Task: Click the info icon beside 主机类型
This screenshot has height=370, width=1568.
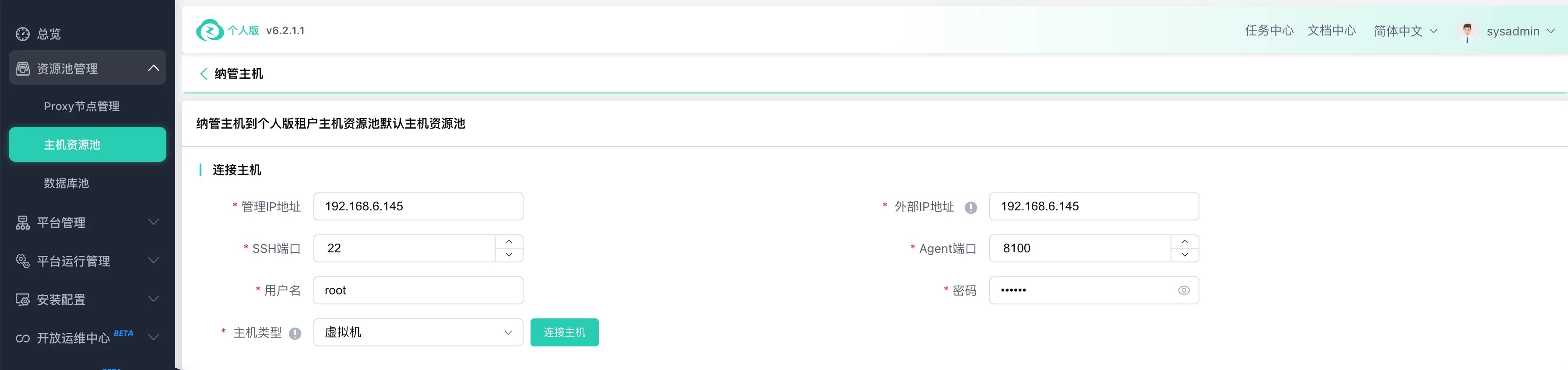Action: [295, 334]
